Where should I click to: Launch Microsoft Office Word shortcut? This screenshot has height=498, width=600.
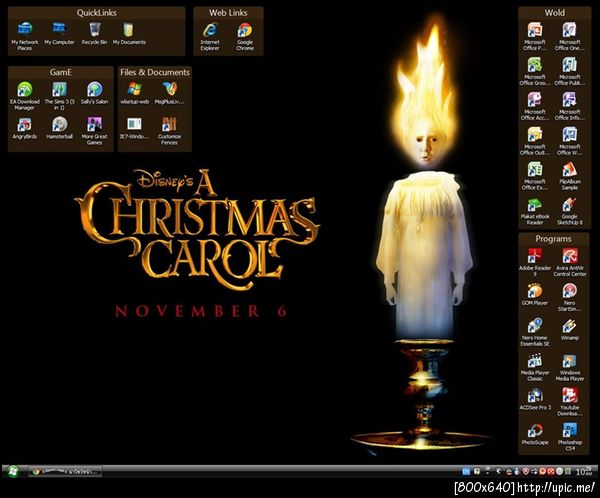point(569,141)
